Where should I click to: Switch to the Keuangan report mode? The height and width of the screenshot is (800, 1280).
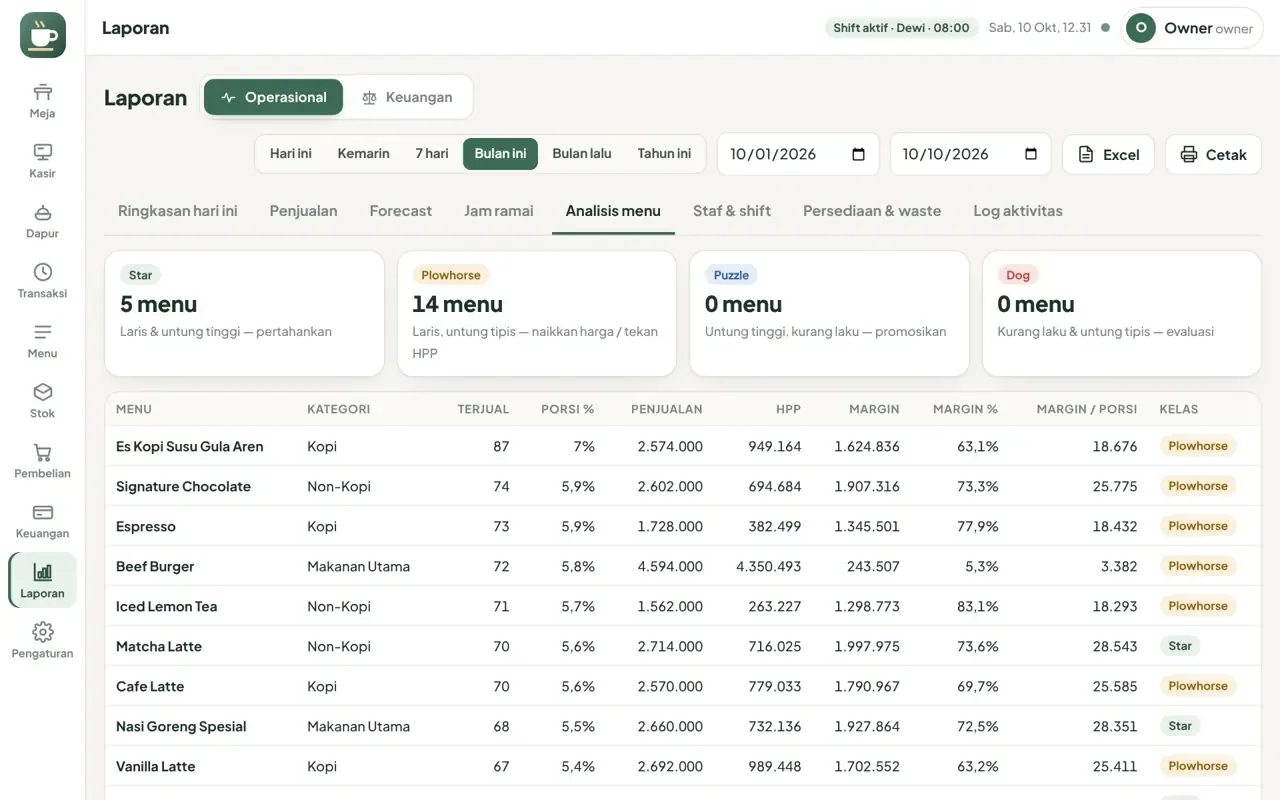[407, 97]
